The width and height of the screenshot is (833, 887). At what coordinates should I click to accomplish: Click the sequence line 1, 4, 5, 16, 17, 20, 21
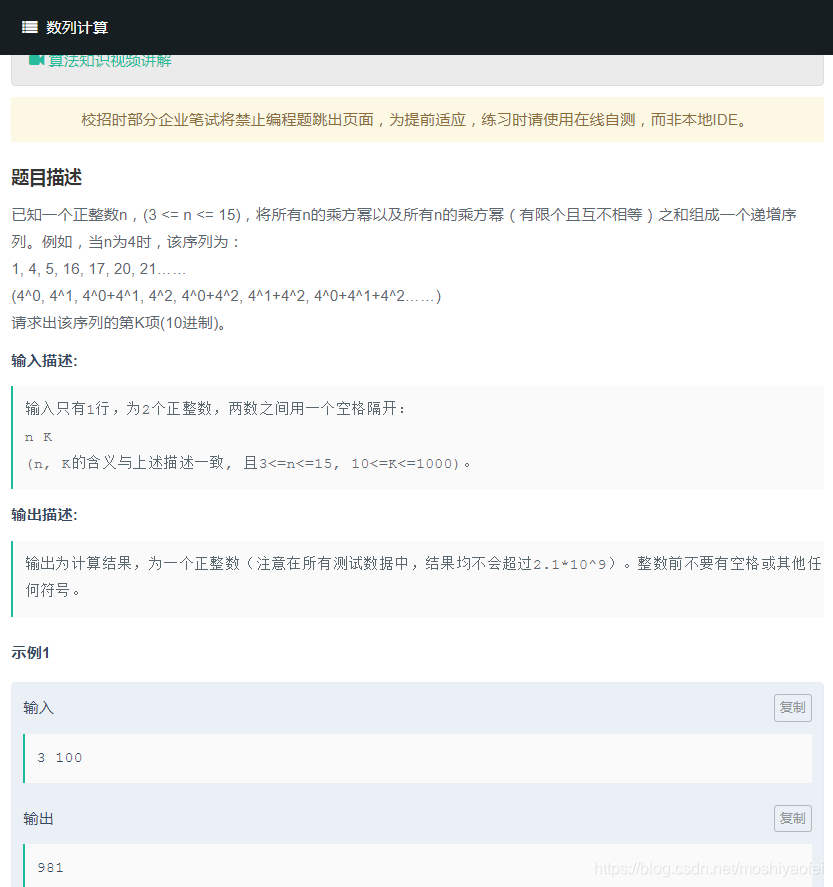pos(99,269)
